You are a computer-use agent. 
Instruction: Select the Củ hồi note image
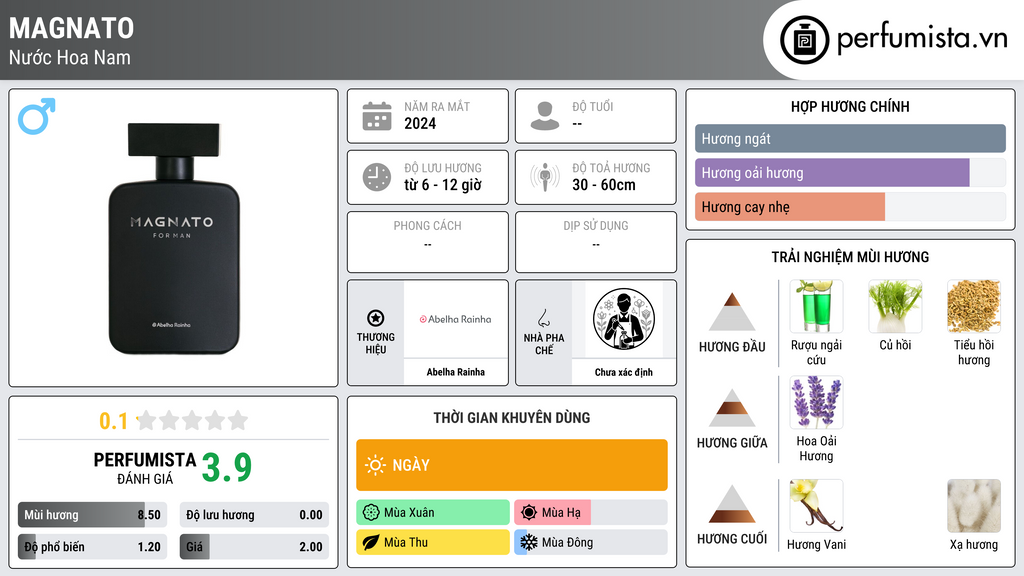click(895, 306)
